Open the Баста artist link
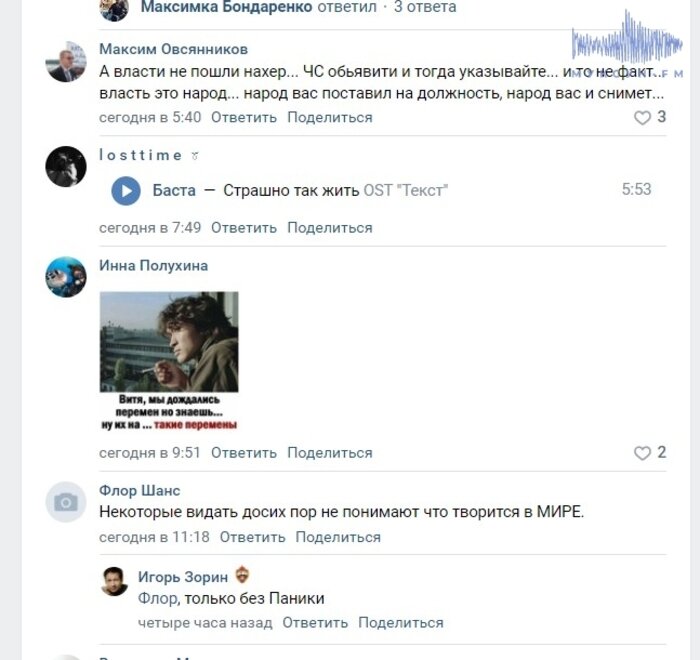The height and width of the screenshot is (660, 700). (174, 191)
